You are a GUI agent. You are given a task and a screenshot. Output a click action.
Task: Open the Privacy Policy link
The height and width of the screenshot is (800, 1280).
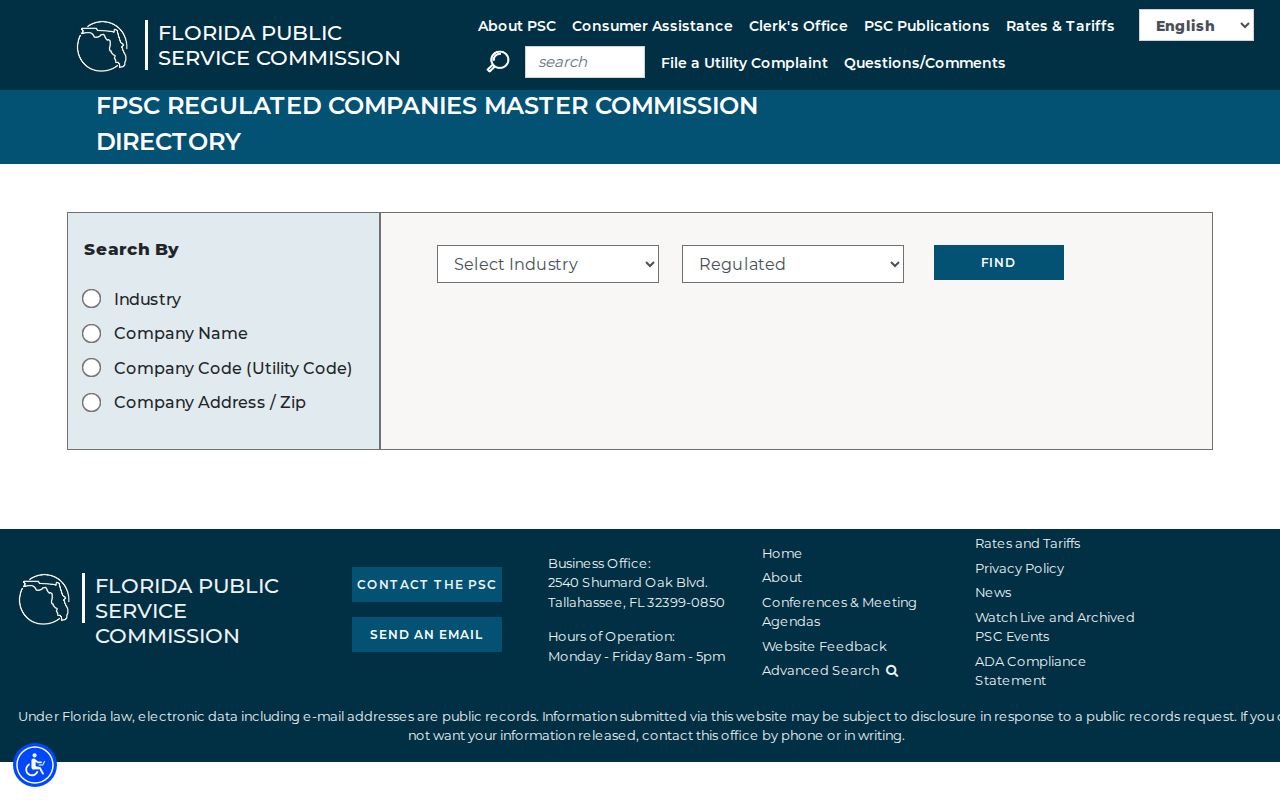click(1019, 568)
